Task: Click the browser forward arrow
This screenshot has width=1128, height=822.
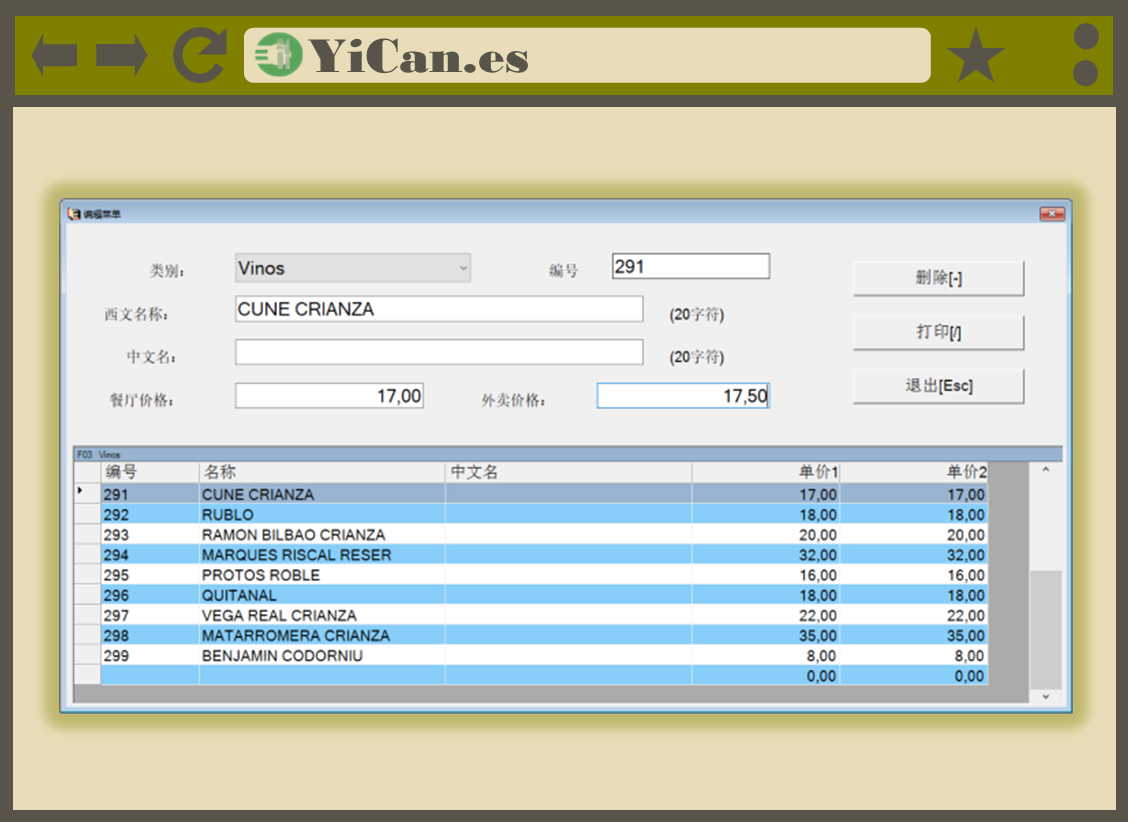Action: (122, 55)
